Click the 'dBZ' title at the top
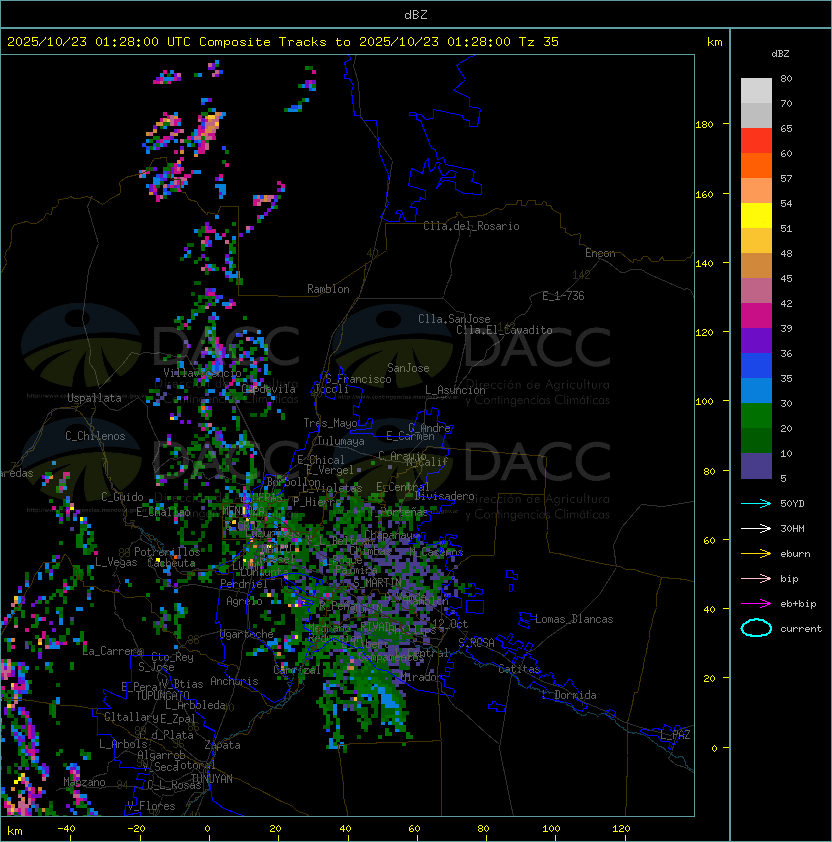832x842 pixels. [416, 15]
